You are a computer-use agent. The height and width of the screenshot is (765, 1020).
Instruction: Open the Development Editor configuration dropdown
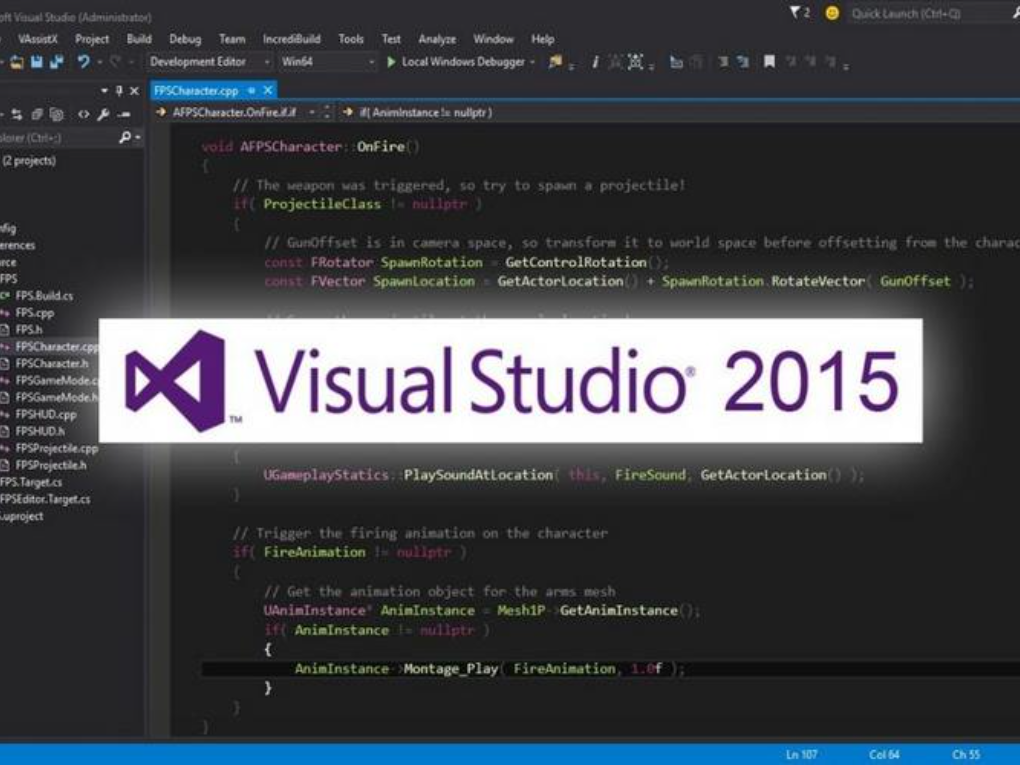point(267,62)
